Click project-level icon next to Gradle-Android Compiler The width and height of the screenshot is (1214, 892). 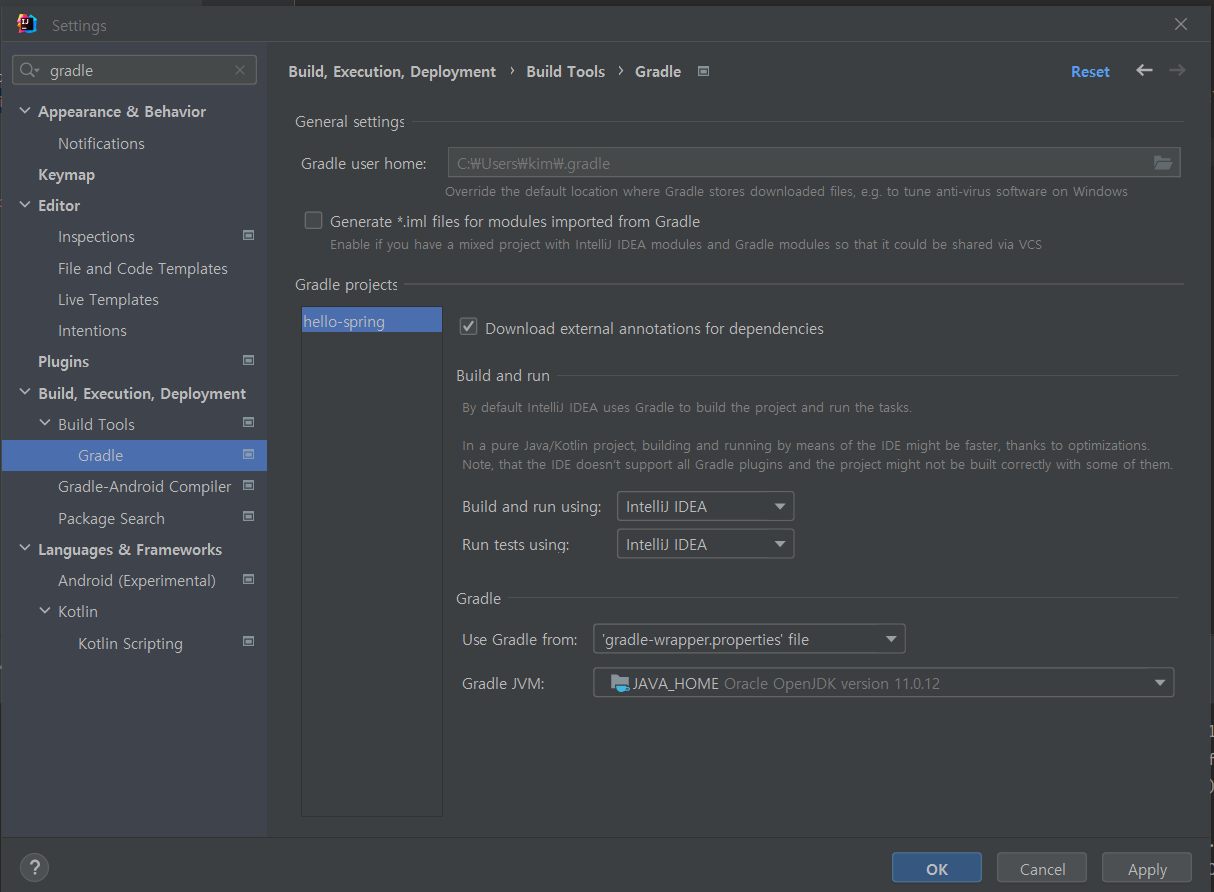249,486
